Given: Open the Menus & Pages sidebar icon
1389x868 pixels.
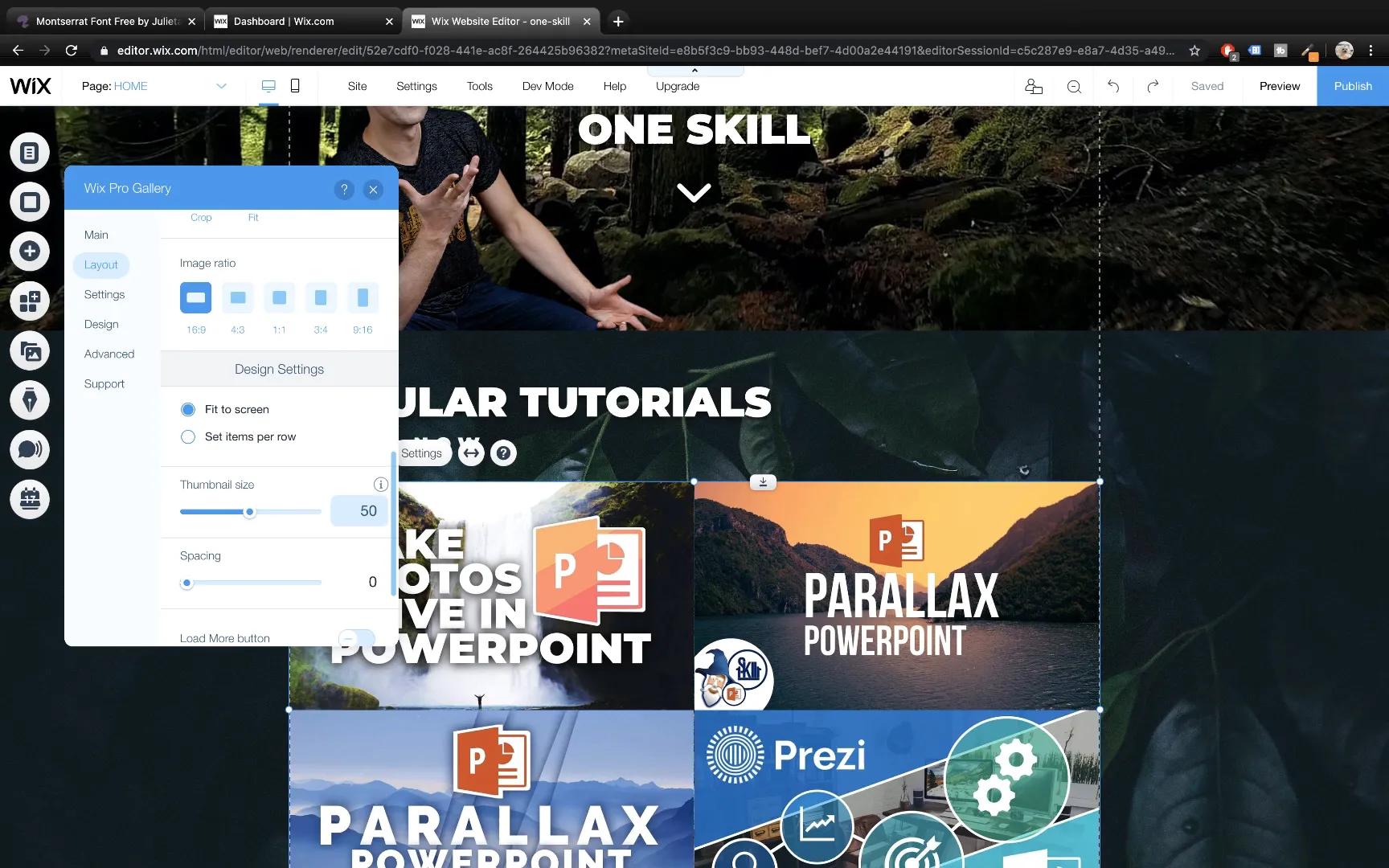Looking at the screenshot, I should [x=30, y=152].
